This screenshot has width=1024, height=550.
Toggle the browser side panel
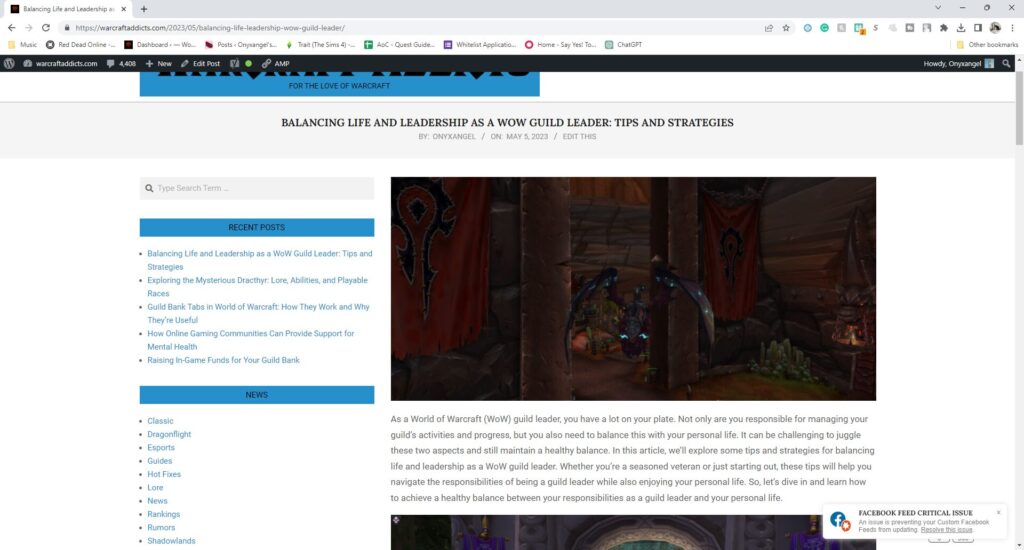click(978, 27)
